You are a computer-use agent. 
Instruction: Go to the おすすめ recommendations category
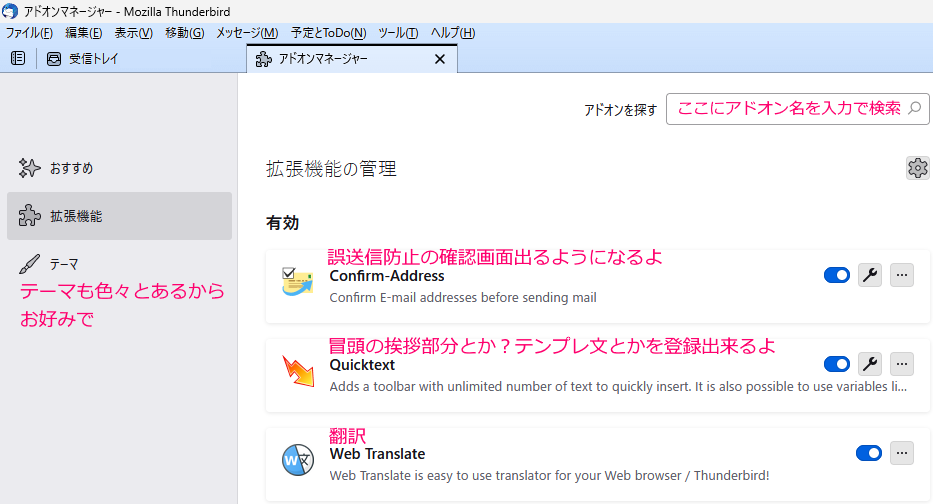pyautogui.click(x=119, y=168)
